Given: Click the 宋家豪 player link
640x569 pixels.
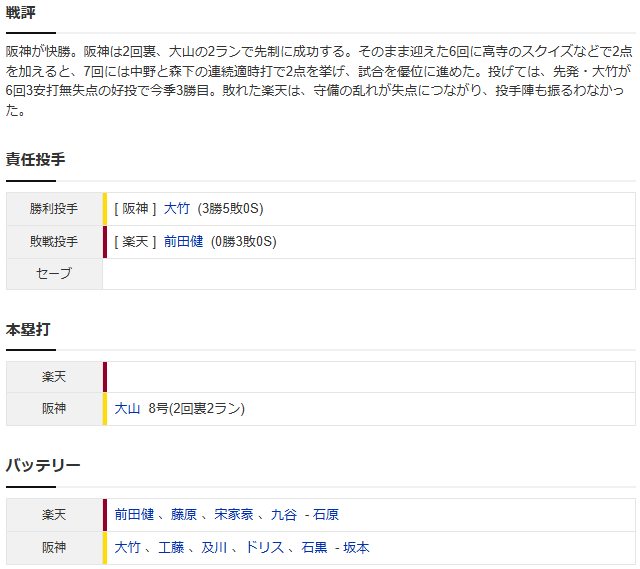Looking at the screenshot, I should pos(234,515).
